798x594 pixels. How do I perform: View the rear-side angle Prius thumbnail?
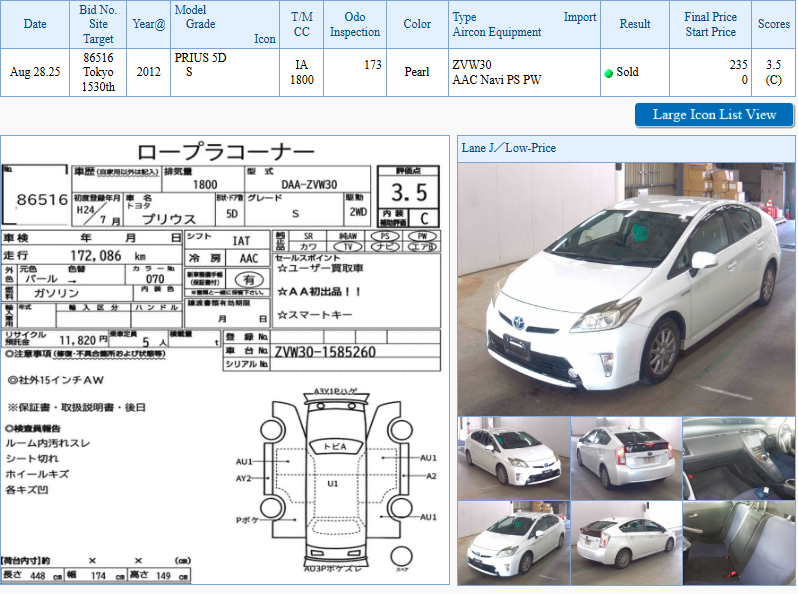click(x=626, y=542)
